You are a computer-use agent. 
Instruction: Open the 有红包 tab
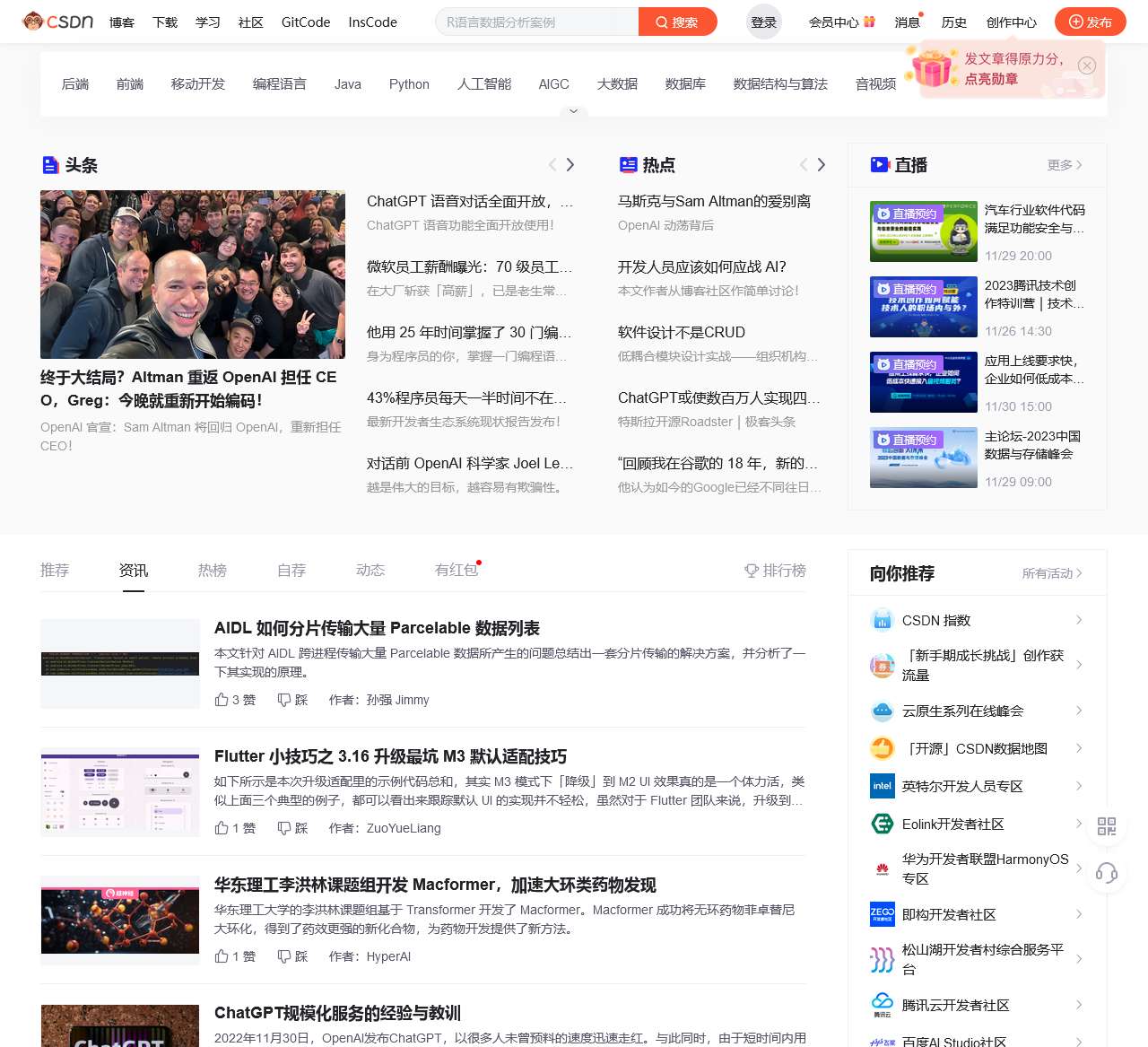tap(457, 571)
